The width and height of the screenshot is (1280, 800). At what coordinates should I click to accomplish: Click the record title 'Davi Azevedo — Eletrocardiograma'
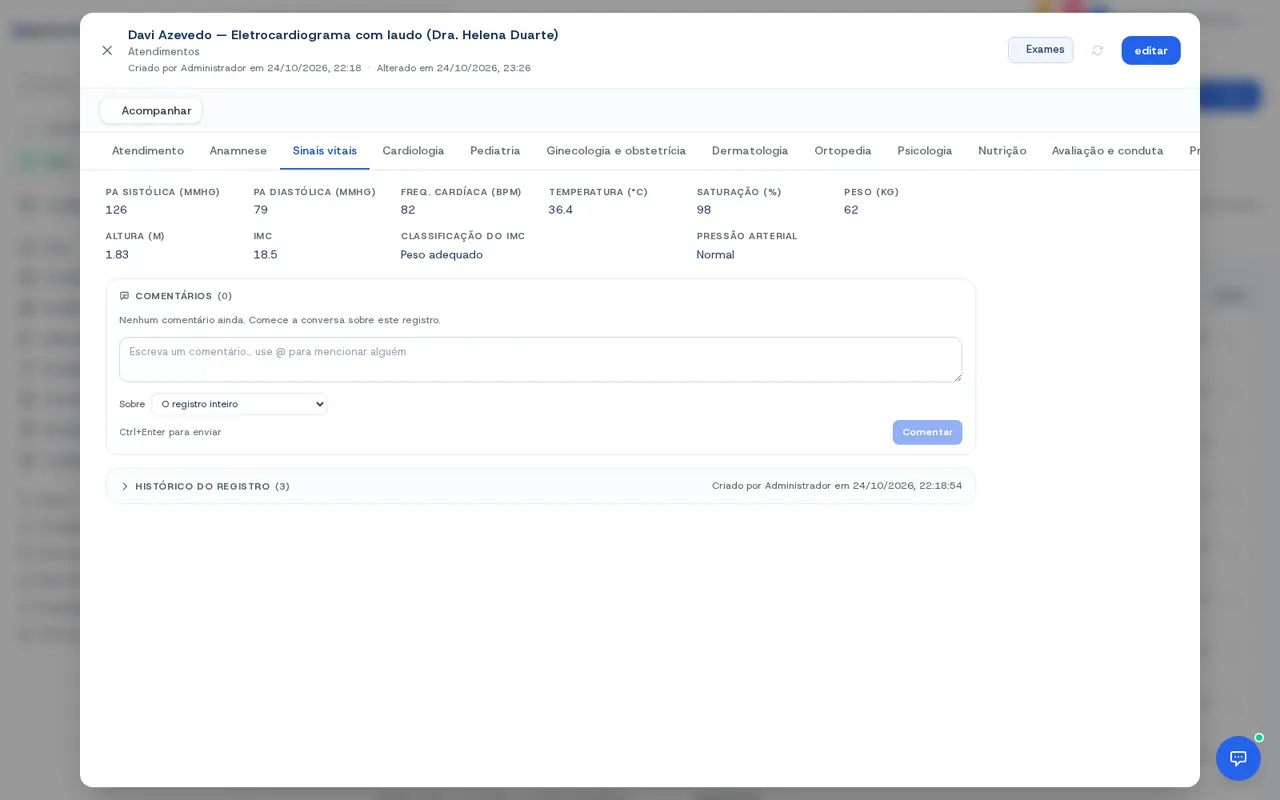pos(343,35)
